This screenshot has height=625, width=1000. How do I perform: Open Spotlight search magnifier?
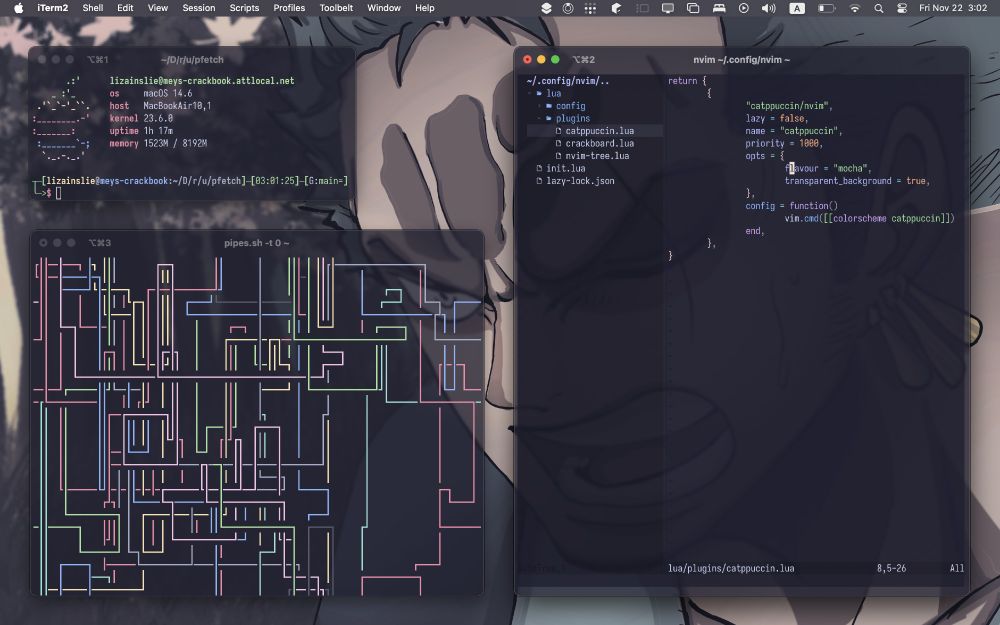point(878,8)
